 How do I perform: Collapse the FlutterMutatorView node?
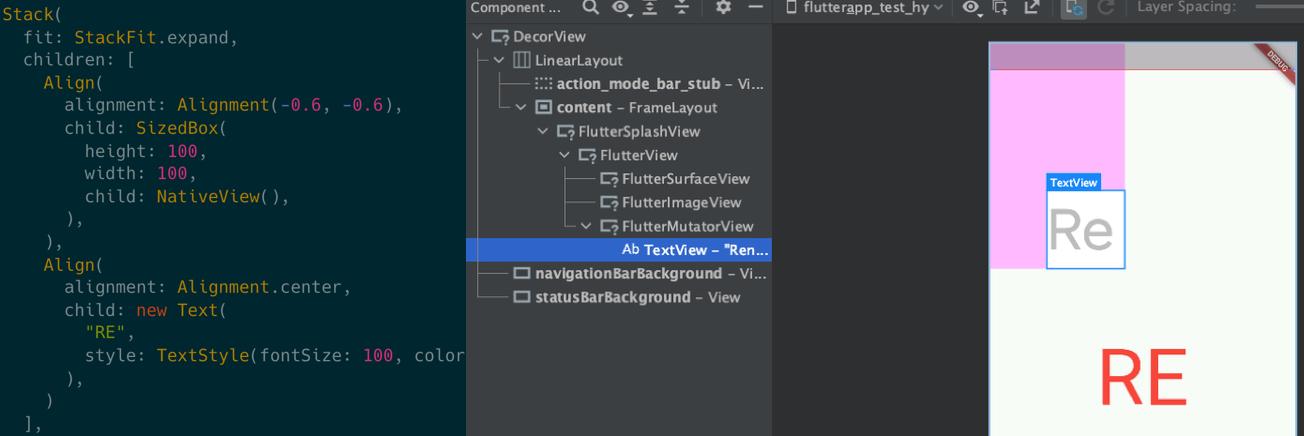coord(587,227)
